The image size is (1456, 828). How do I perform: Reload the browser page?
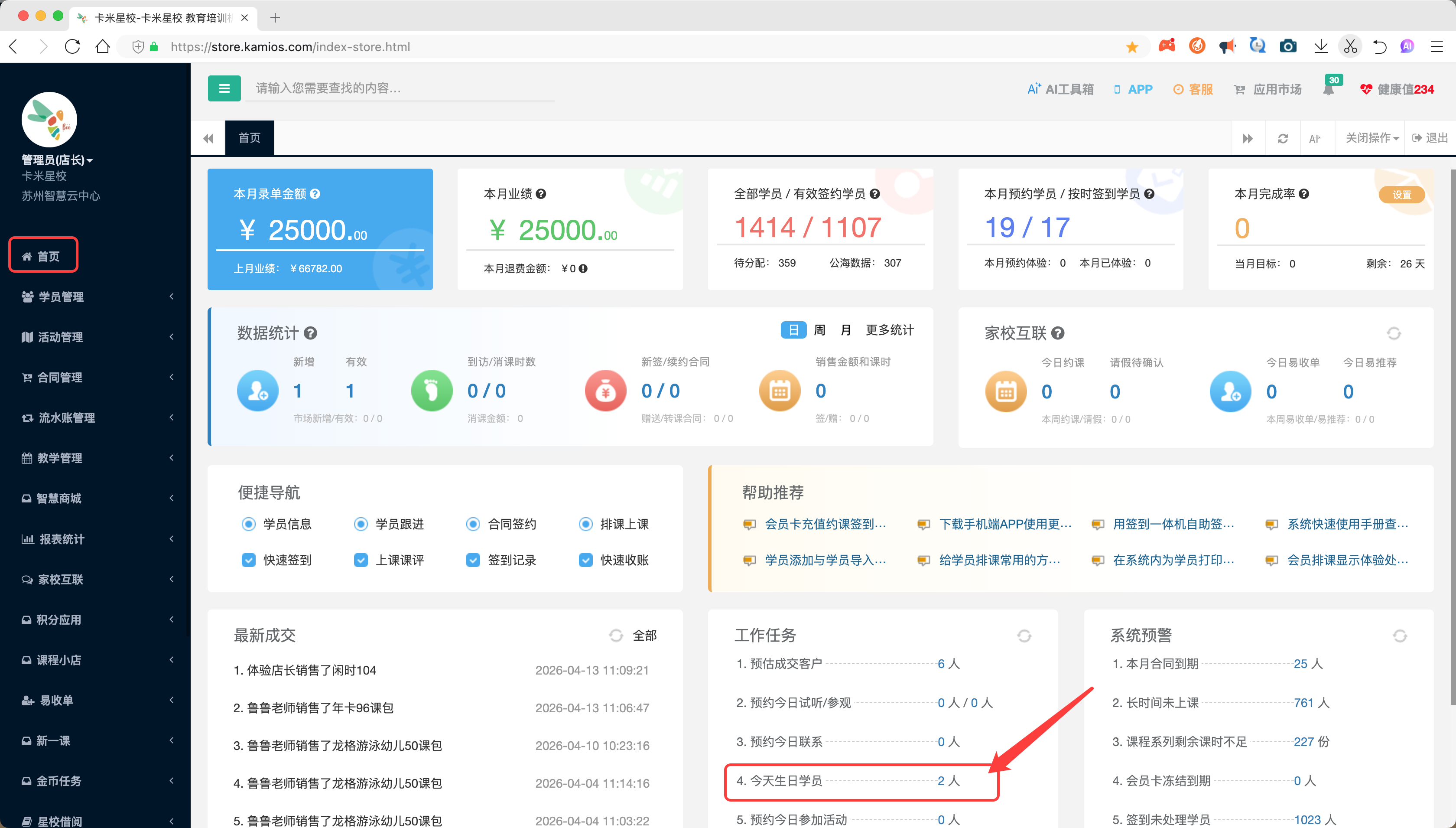click(x=73, y=47)
